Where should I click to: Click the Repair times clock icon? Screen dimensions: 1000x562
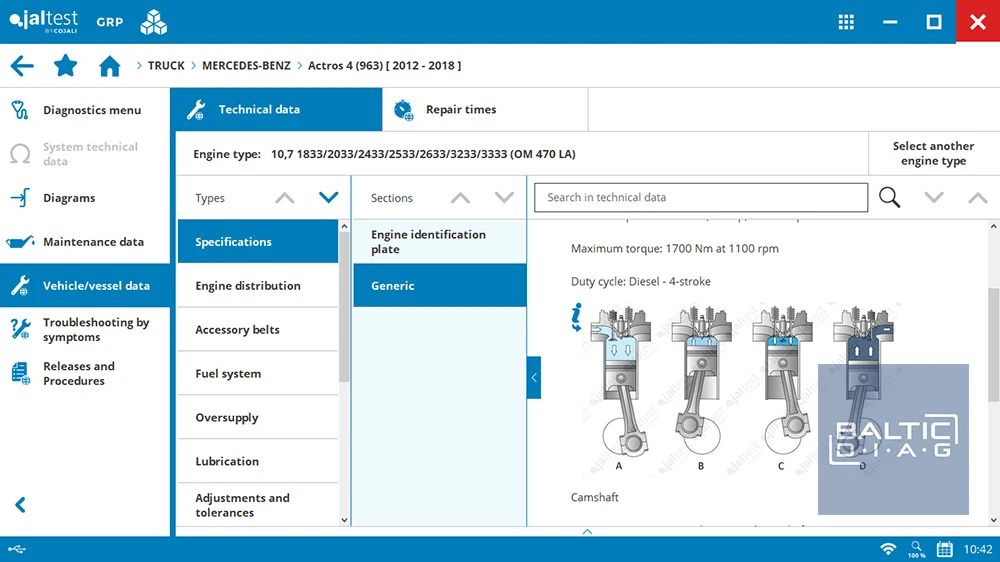pos(403,110)
